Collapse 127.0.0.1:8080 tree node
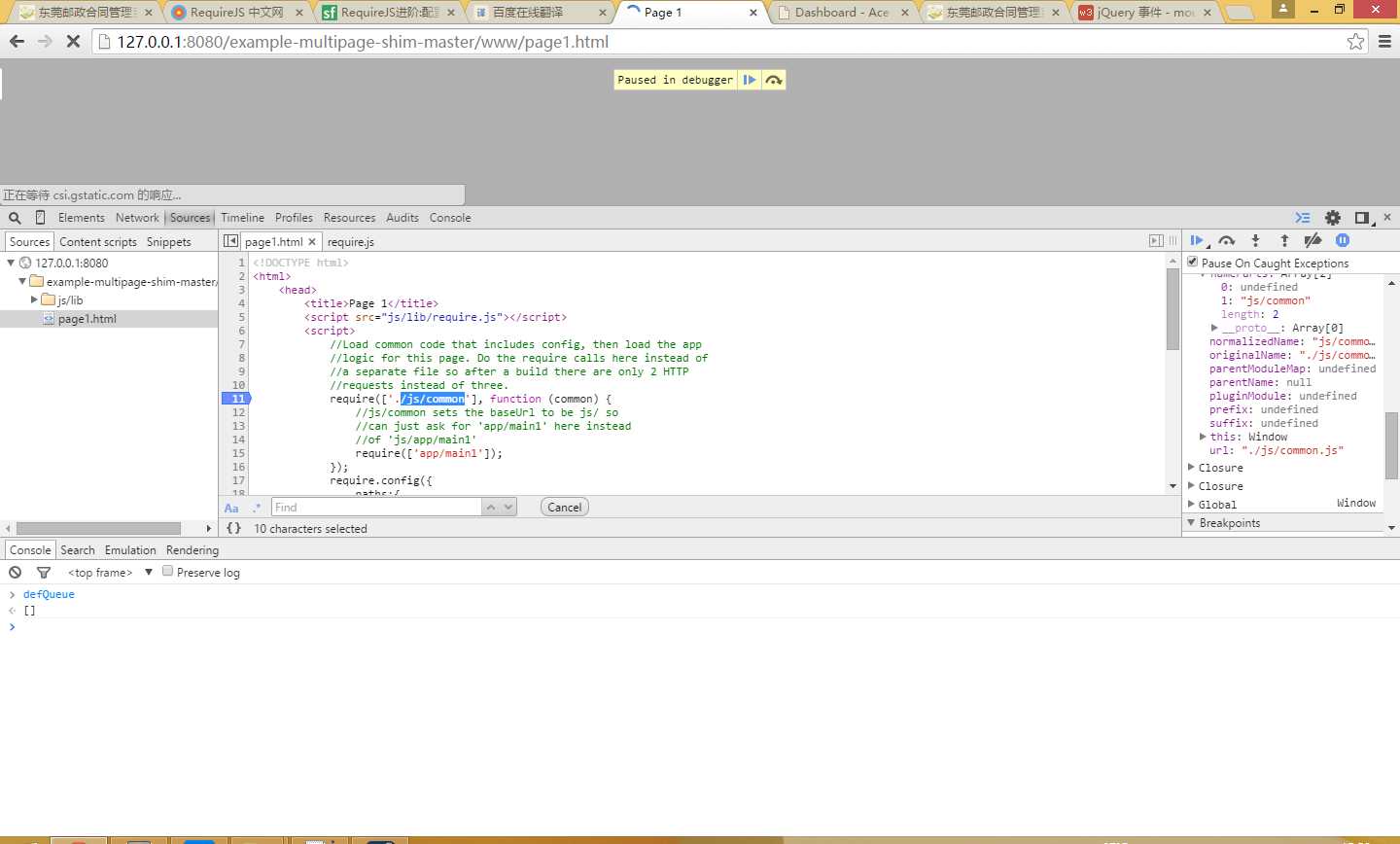 (x=11, y=263)
